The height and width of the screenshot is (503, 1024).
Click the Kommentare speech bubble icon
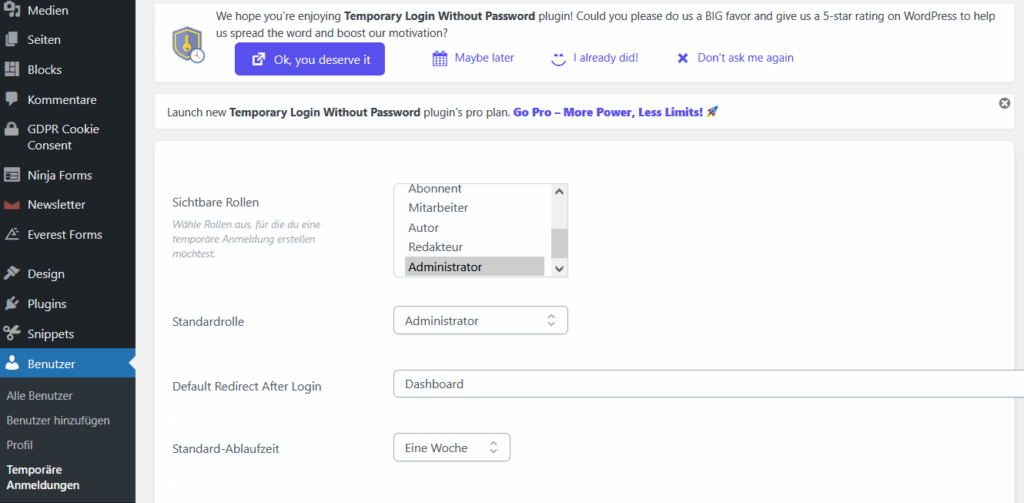11,99
